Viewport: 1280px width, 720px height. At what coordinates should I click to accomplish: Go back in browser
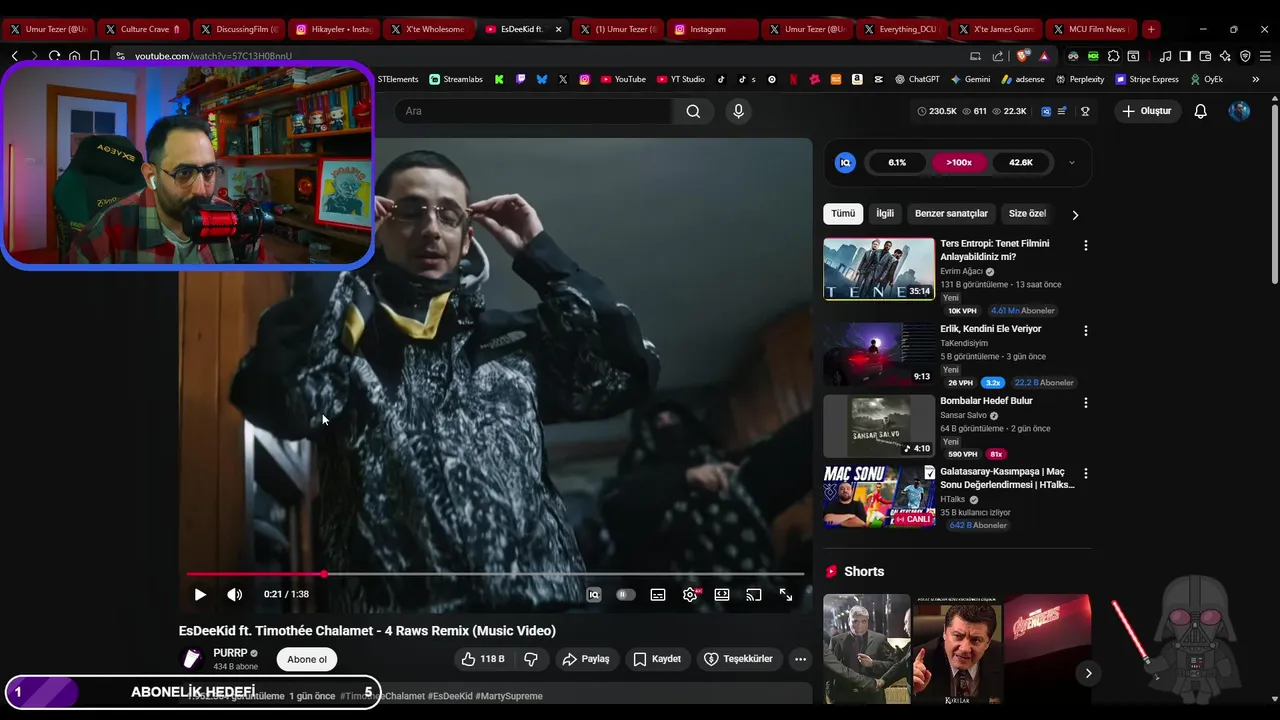pos(14,56)
